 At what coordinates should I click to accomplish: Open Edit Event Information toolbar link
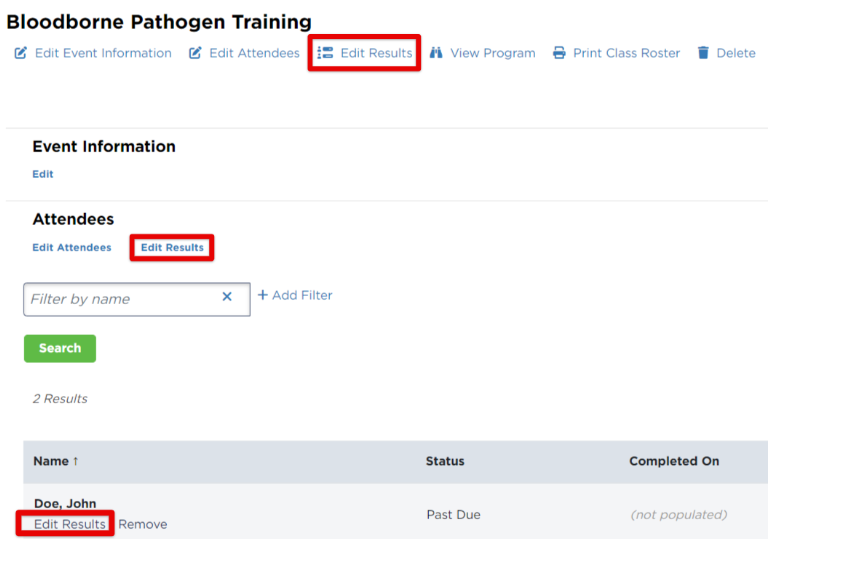(103, 53)
